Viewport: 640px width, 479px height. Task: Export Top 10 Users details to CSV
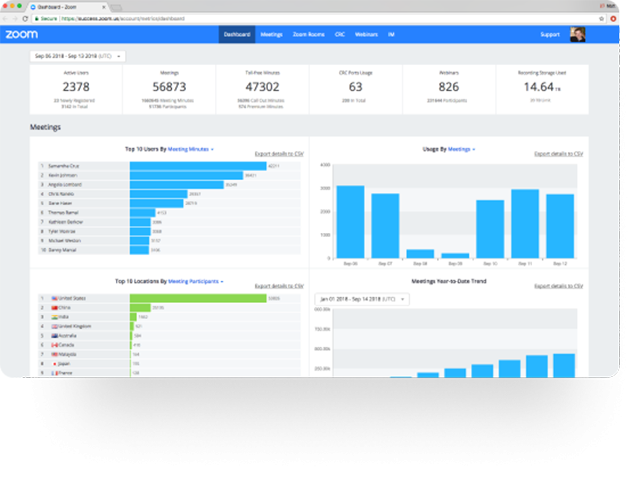pos(279,154)
